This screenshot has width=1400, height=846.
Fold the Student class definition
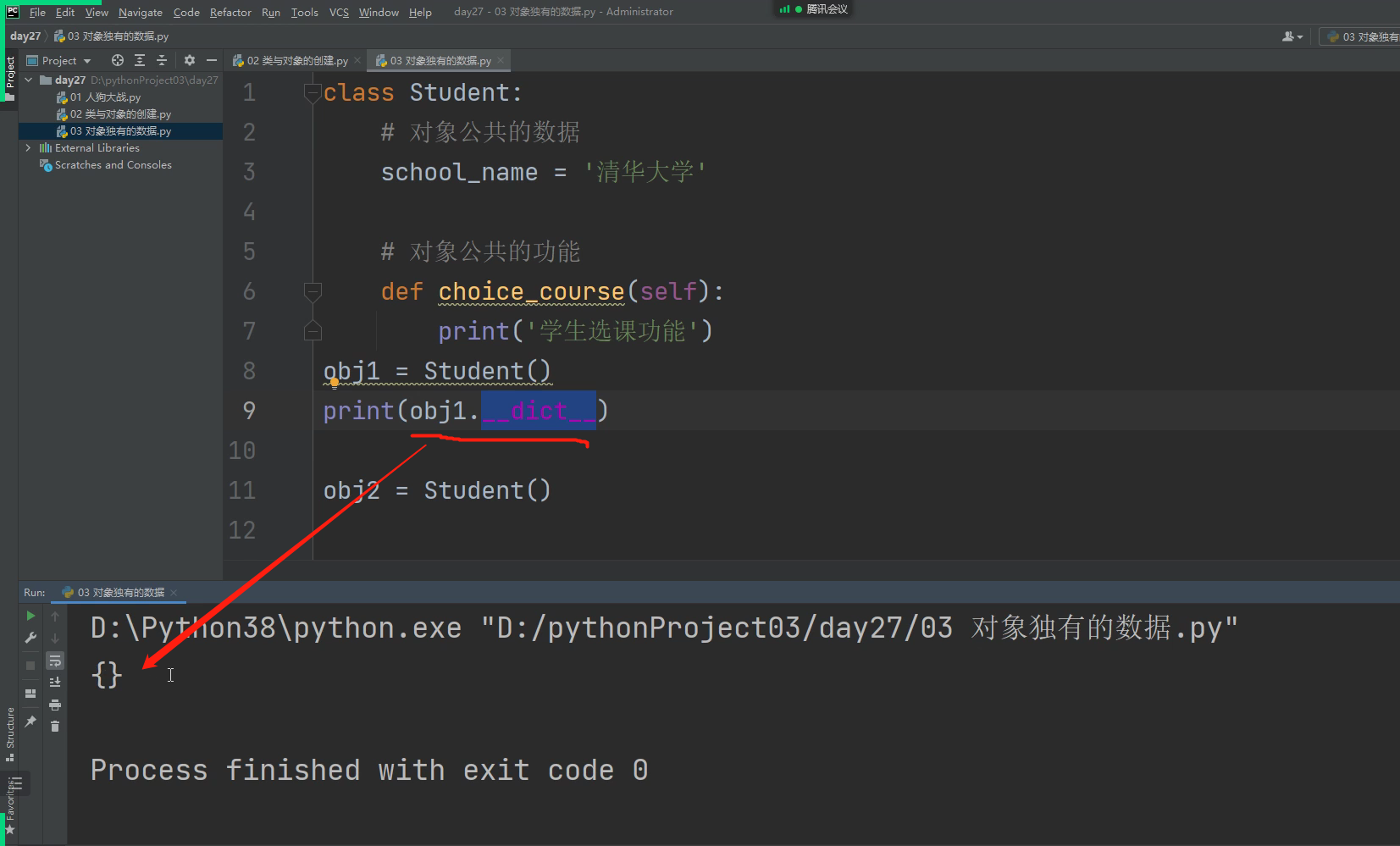[313, 92]
